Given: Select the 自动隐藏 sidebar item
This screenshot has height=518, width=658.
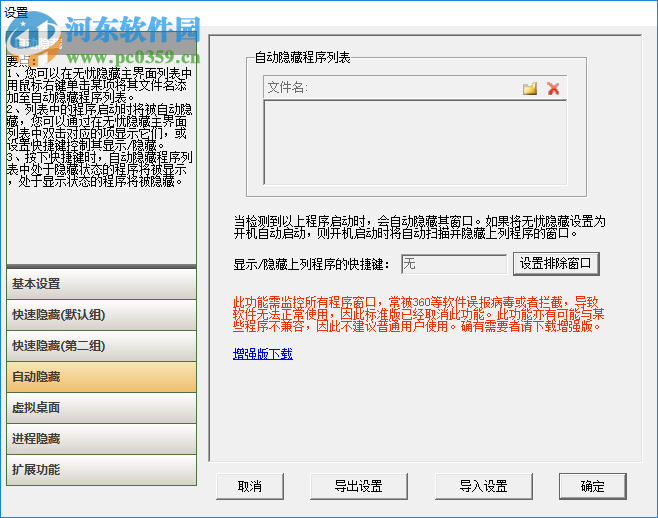Looking at the screenshot, I should (102, 377).
